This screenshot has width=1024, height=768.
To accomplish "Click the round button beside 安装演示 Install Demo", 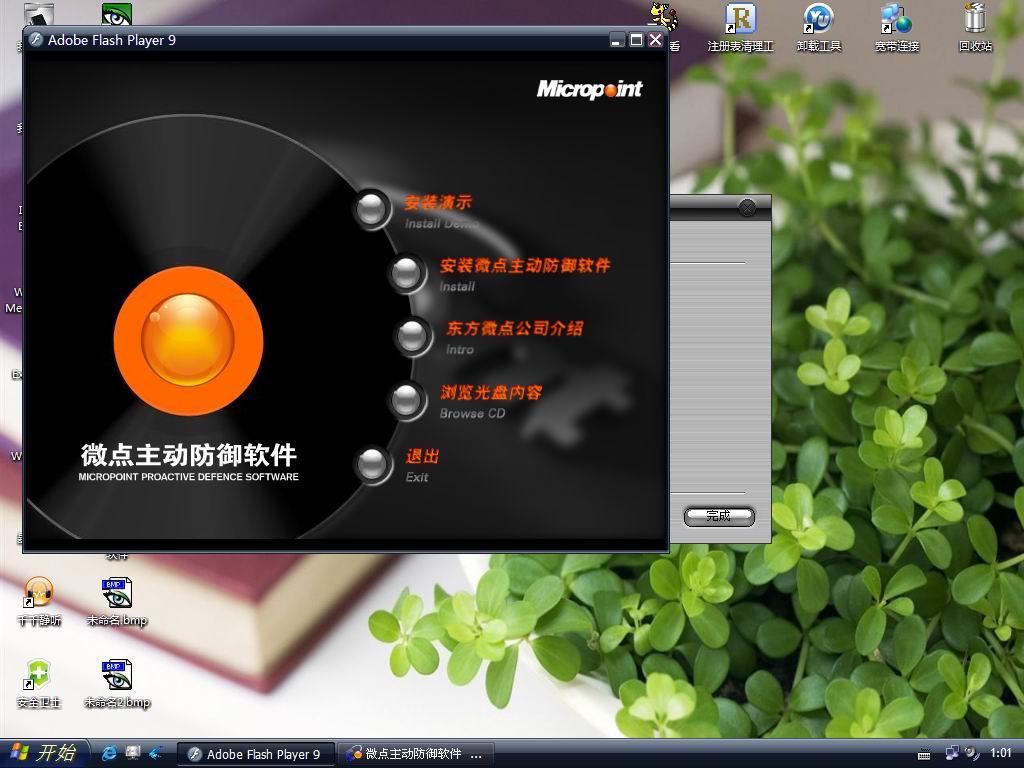I will (x=372, y=209).
